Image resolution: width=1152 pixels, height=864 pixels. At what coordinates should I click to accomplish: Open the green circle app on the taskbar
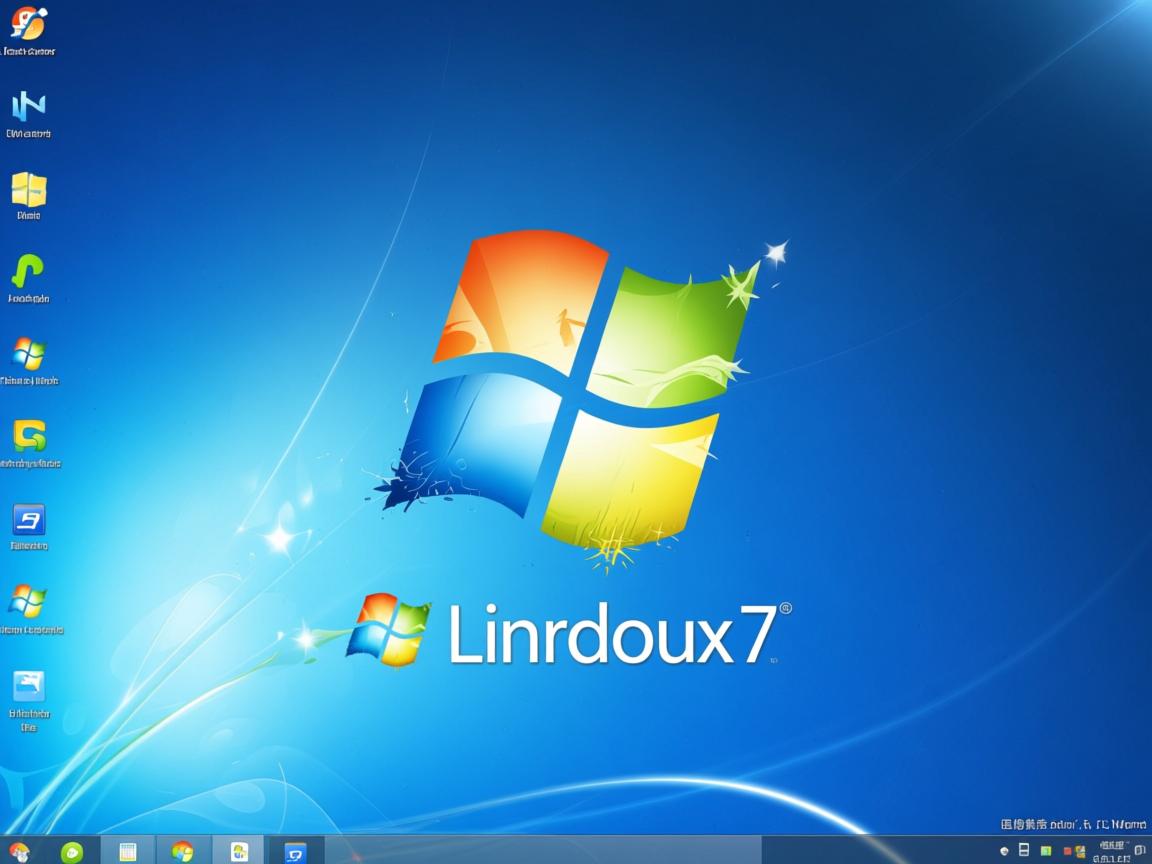70,851
